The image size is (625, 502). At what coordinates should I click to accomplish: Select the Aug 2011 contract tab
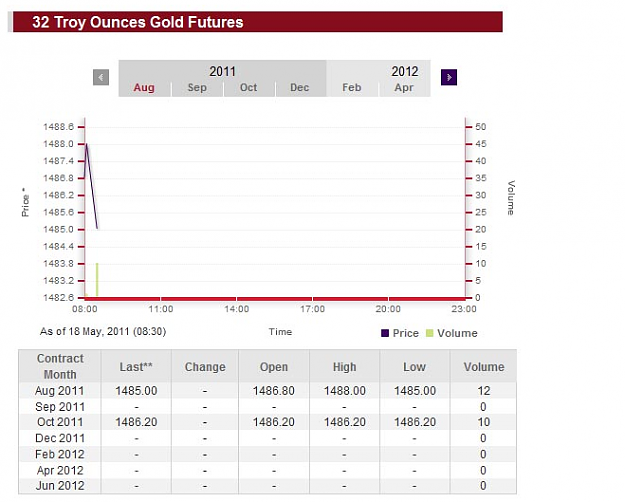pyautogui.click(x=144, y=87)
